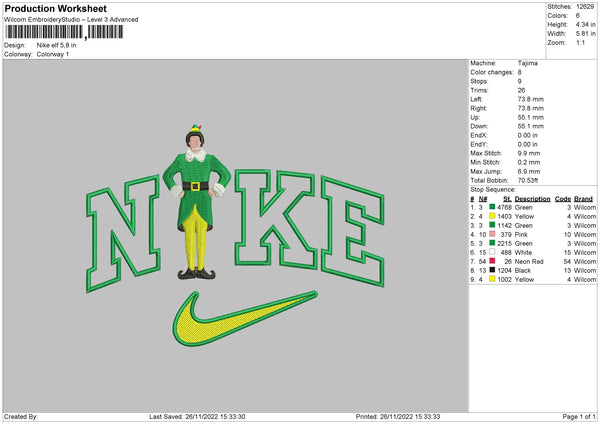Click the 'Colorway 1' value
This screenshot has width=600, height=424.
(x=53, y=54)
